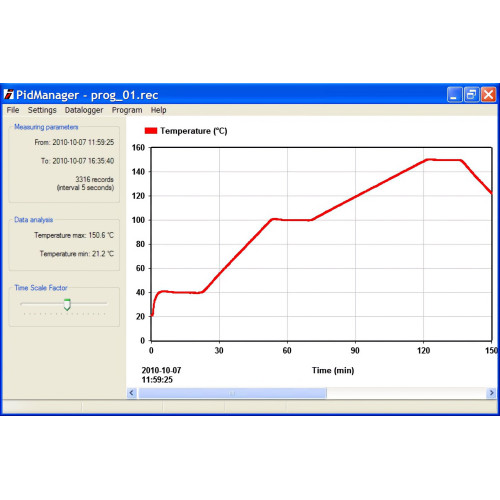Click the 'From: 2010-10-07 11:59:25' text
The height and width of the screenshot is (500, 500).
[74, 142]
